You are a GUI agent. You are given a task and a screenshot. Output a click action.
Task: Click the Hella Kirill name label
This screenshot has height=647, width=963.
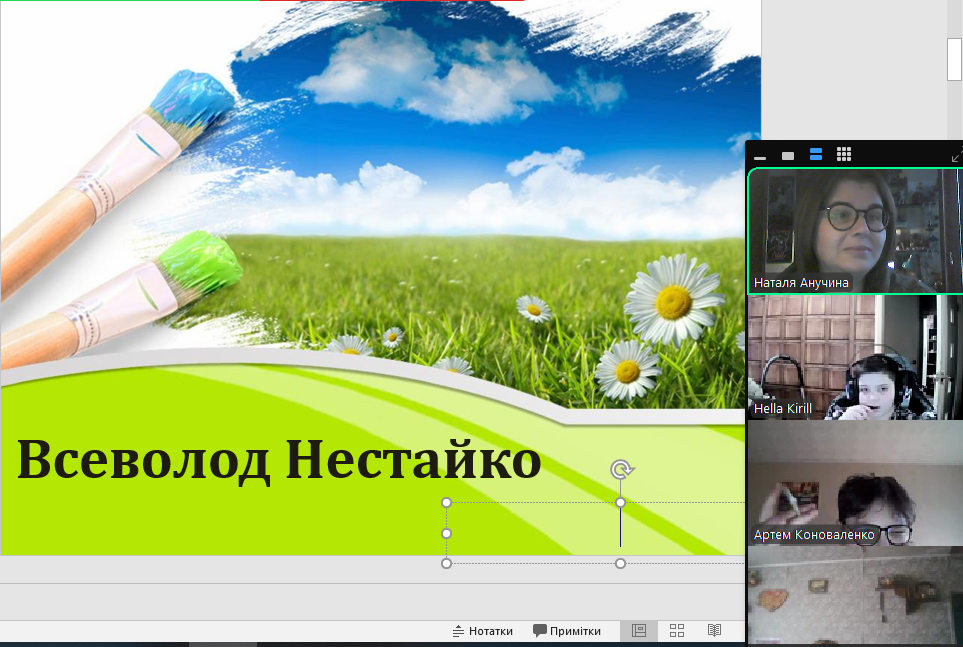click(x=782, y=409)
